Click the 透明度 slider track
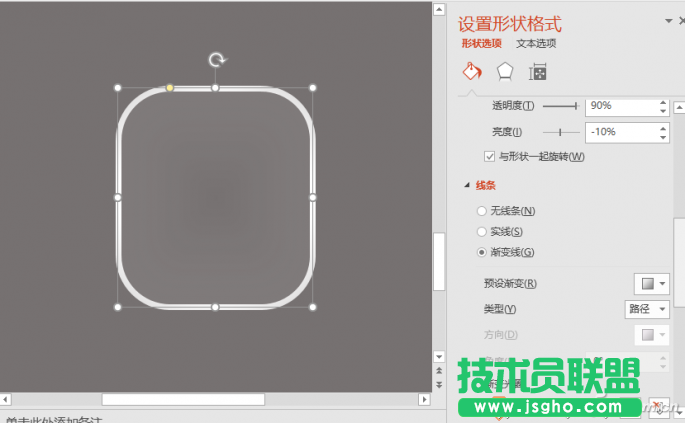The image size is (685, 423). pos(560,105)
